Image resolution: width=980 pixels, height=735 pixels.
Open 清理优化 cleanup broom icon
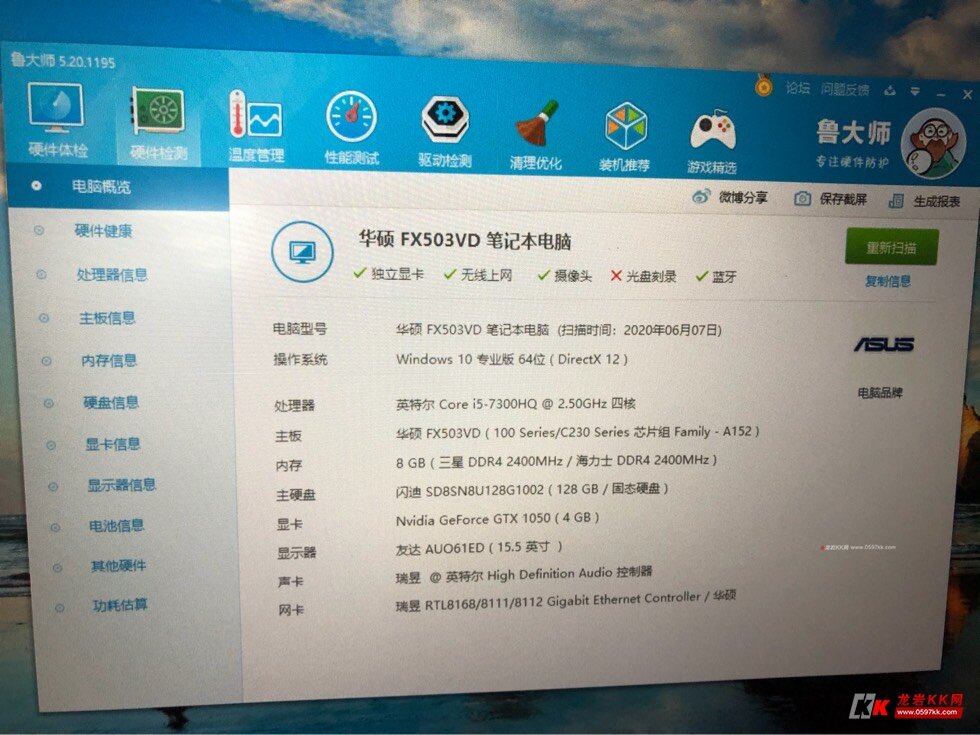pyautogui.click(x=536, y=134)
